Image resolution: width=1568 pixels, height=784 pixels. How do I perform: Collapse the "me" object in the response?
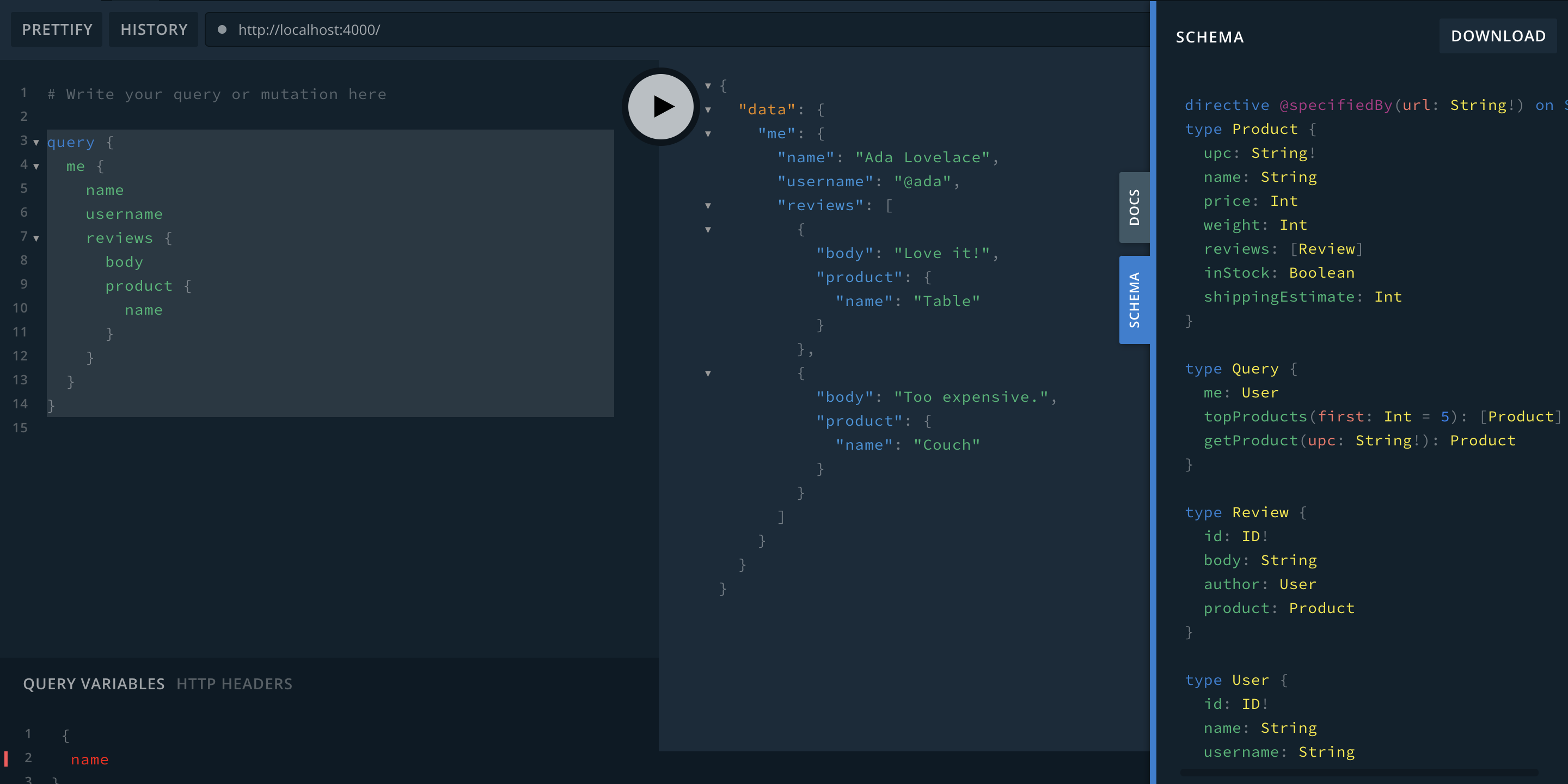point(708,133)
